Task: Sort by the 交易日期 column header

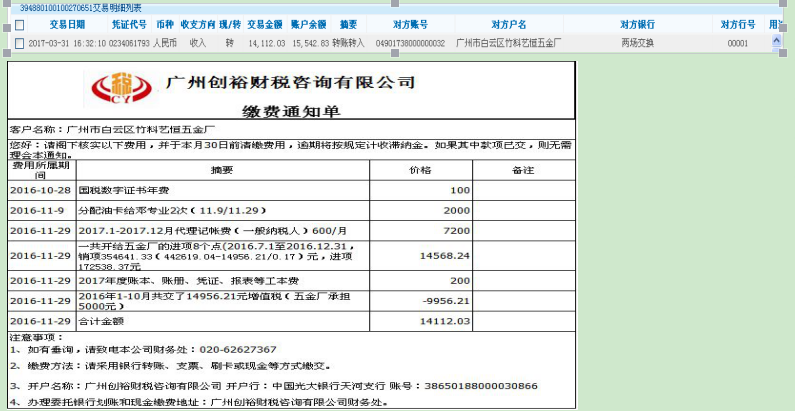Action: [x=67, y=24]
